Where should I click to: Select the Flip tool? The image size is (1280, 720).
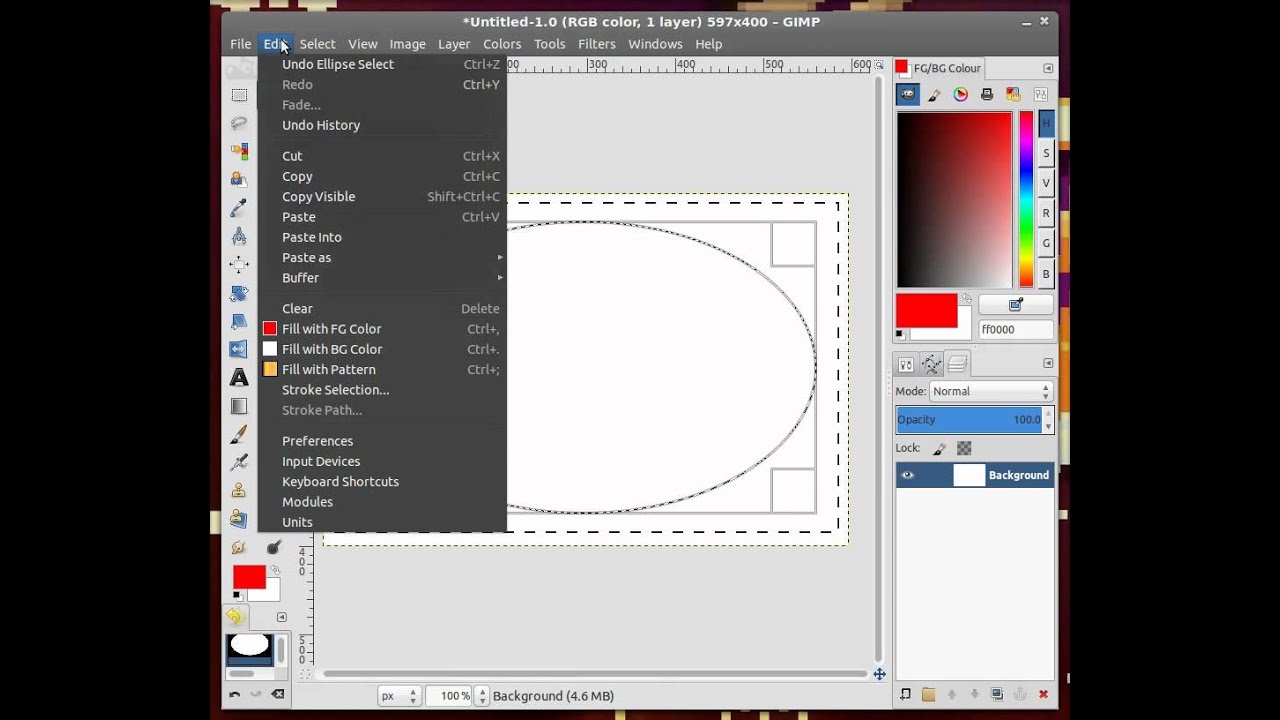239,349
